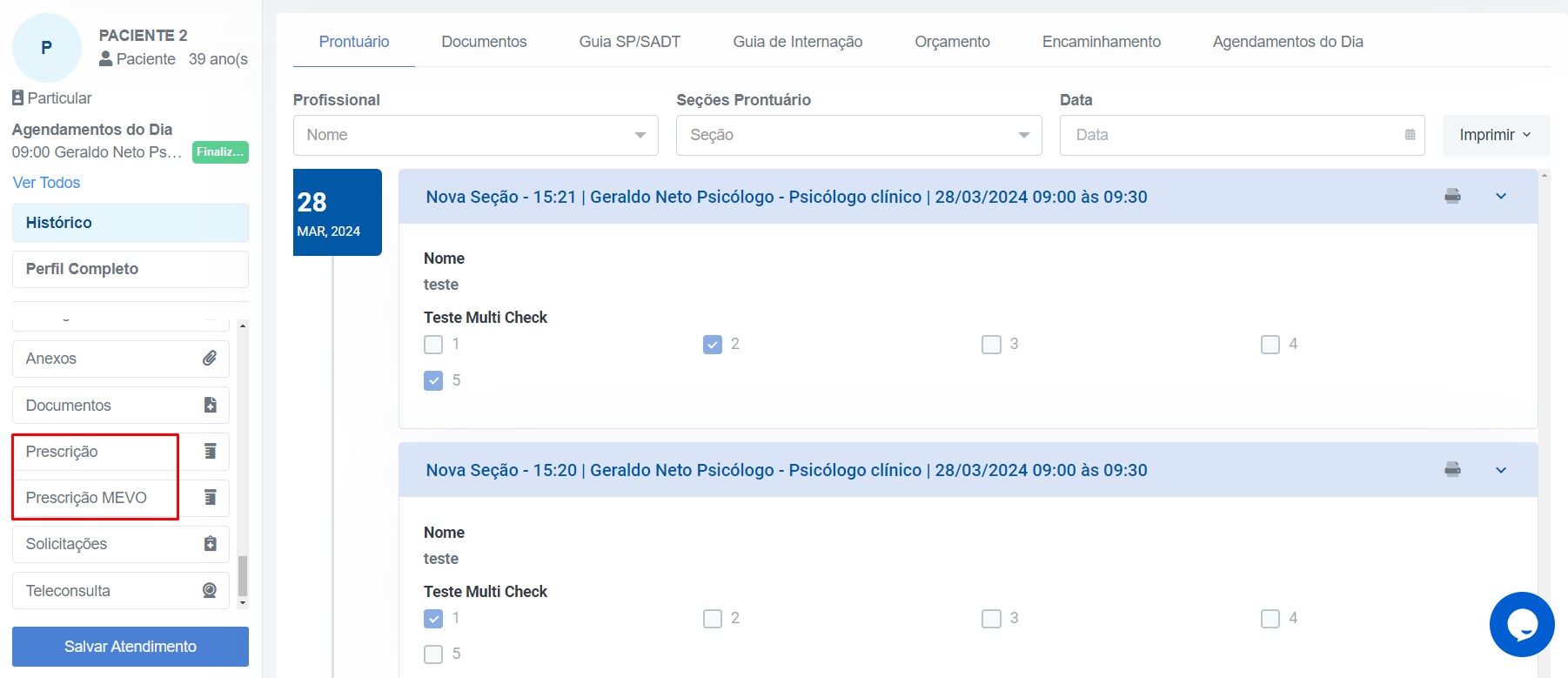
Task: Click the paperclip icon on Anexos
Action: point(210,359)
